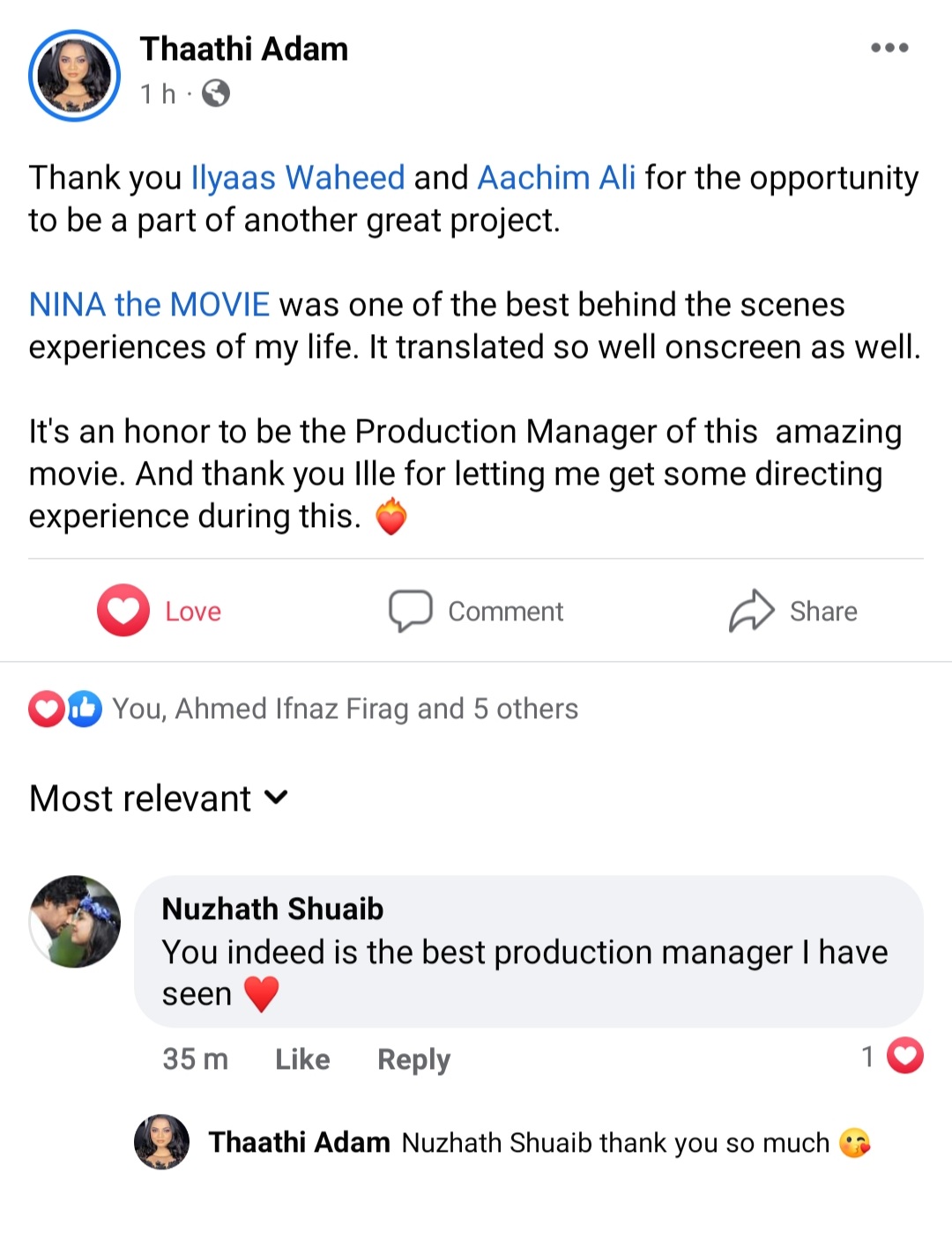Viewport: 952px width, 1247px height.
Task: Click the globe public audience icon
Action: click(216, 93)
